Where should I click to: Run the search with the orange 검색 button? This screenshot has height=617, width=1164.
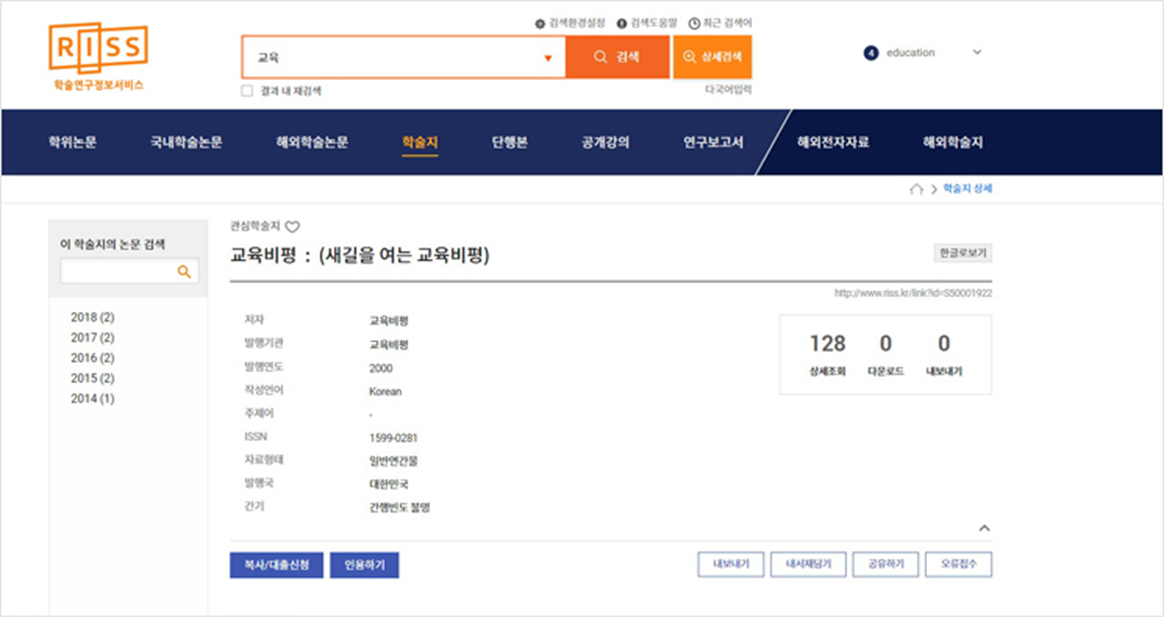[616, 57]
